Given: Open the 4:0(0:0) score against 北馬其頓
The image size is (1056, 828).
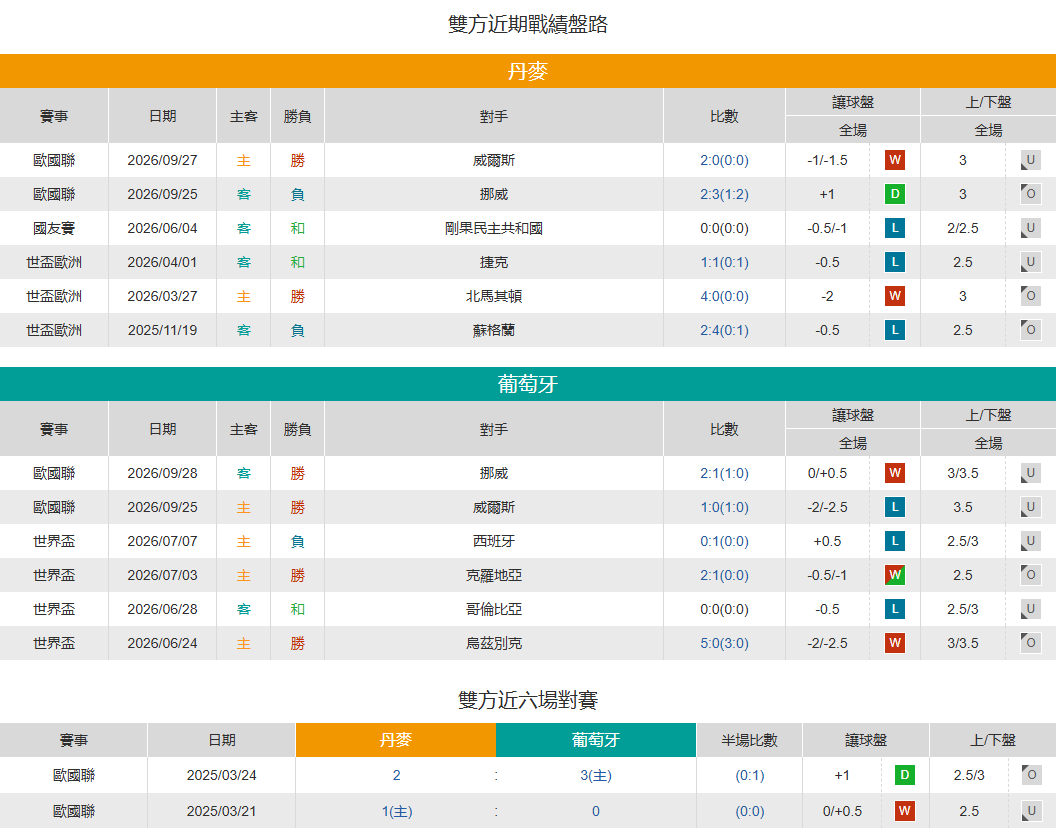Looking at the screenshot, I should [724, 296].
